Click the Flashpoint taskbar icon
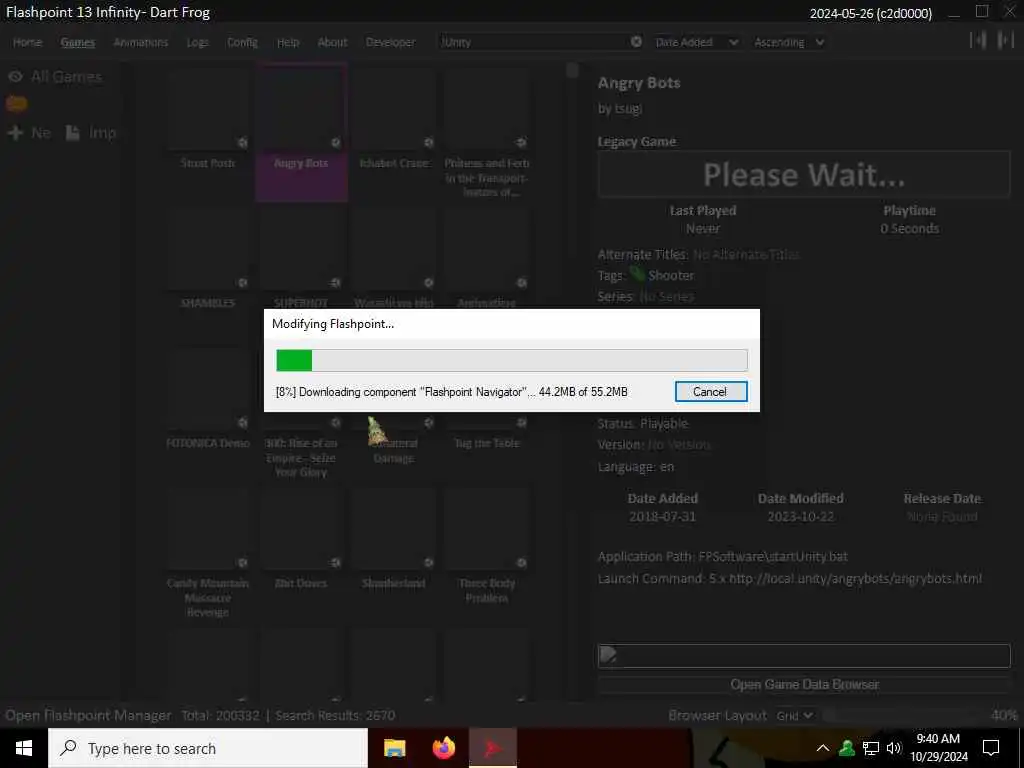 pyautogui.click(x=493, y=748)
